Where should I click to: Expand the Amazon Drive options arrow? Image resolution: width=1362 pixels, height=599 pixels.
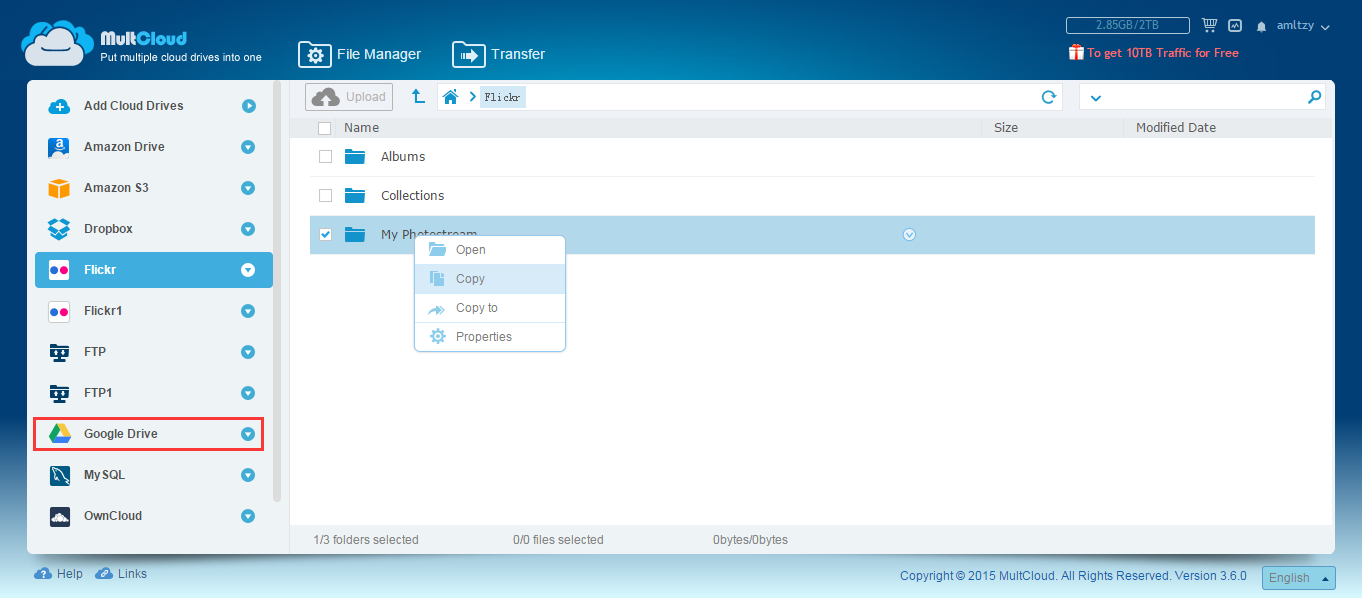coord(248,147)
